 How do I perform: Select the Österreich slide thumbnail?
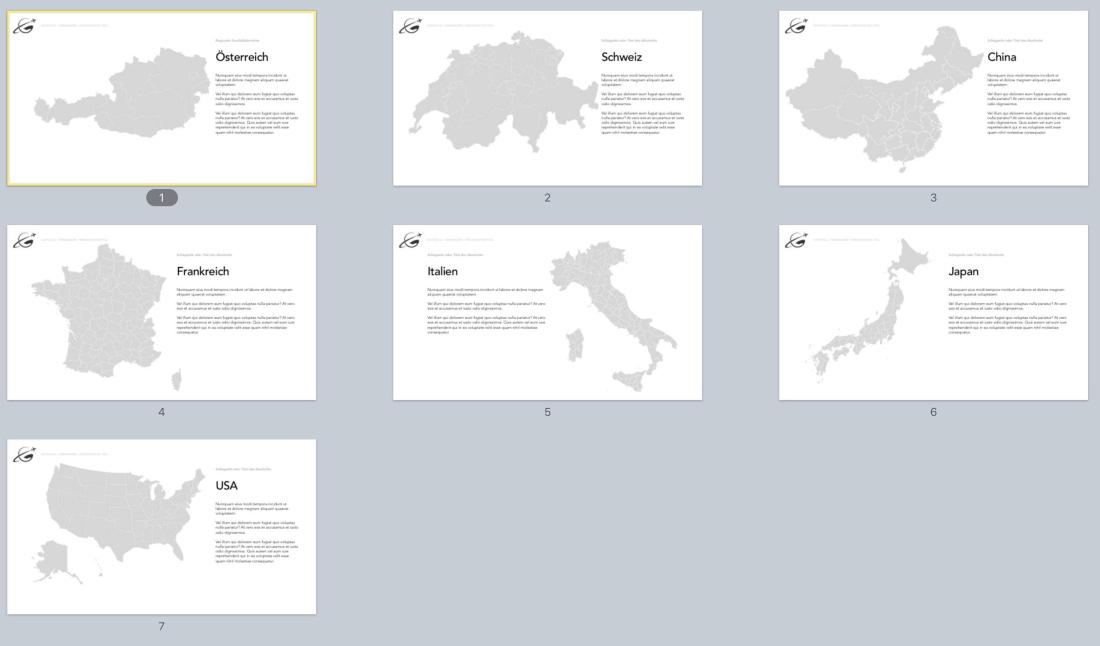pyautogui.click(x=161, y=98)
